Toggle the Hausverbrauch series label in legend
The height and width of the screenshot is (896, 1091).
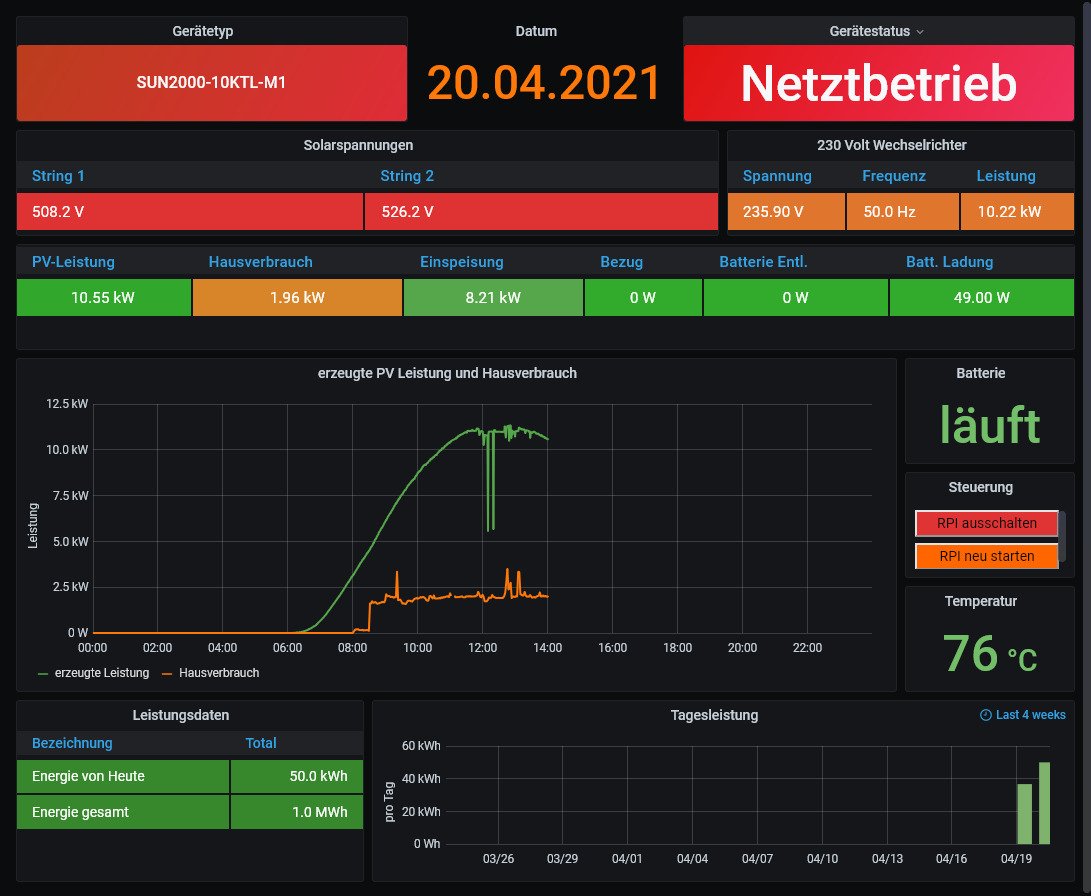coord(219,673)
